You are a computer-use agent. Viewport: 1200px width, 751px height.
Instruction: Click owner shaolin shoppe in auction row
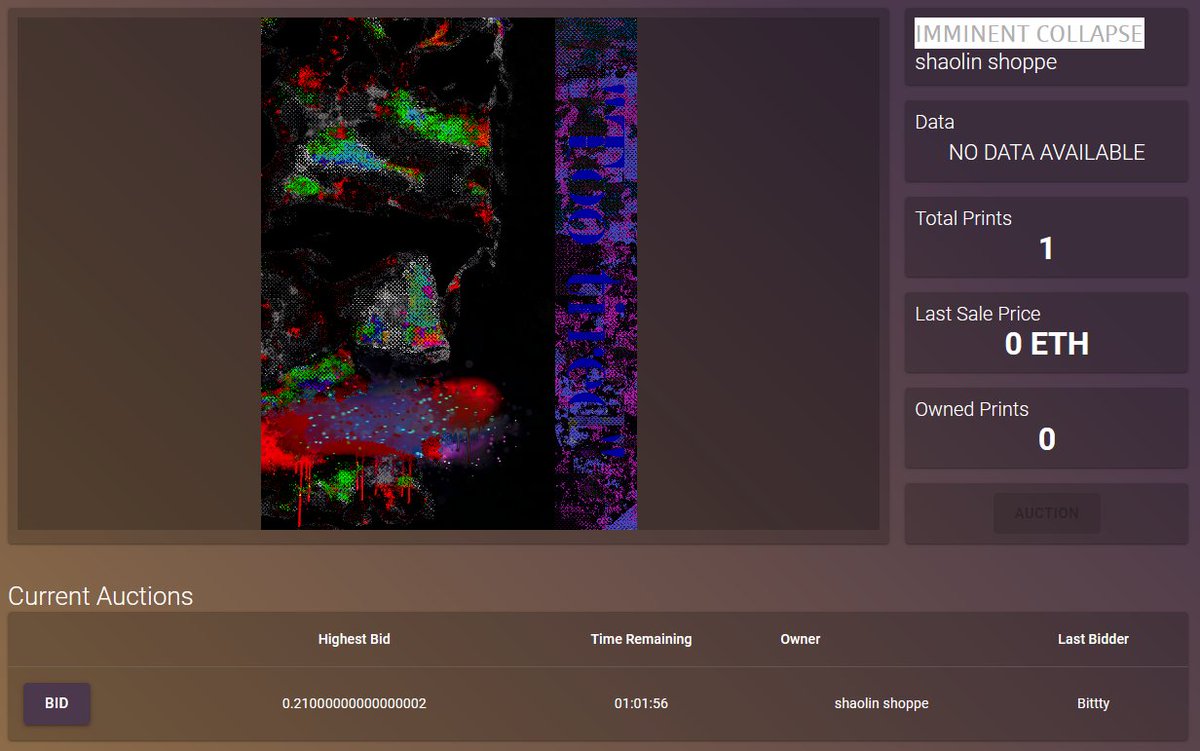881,703
